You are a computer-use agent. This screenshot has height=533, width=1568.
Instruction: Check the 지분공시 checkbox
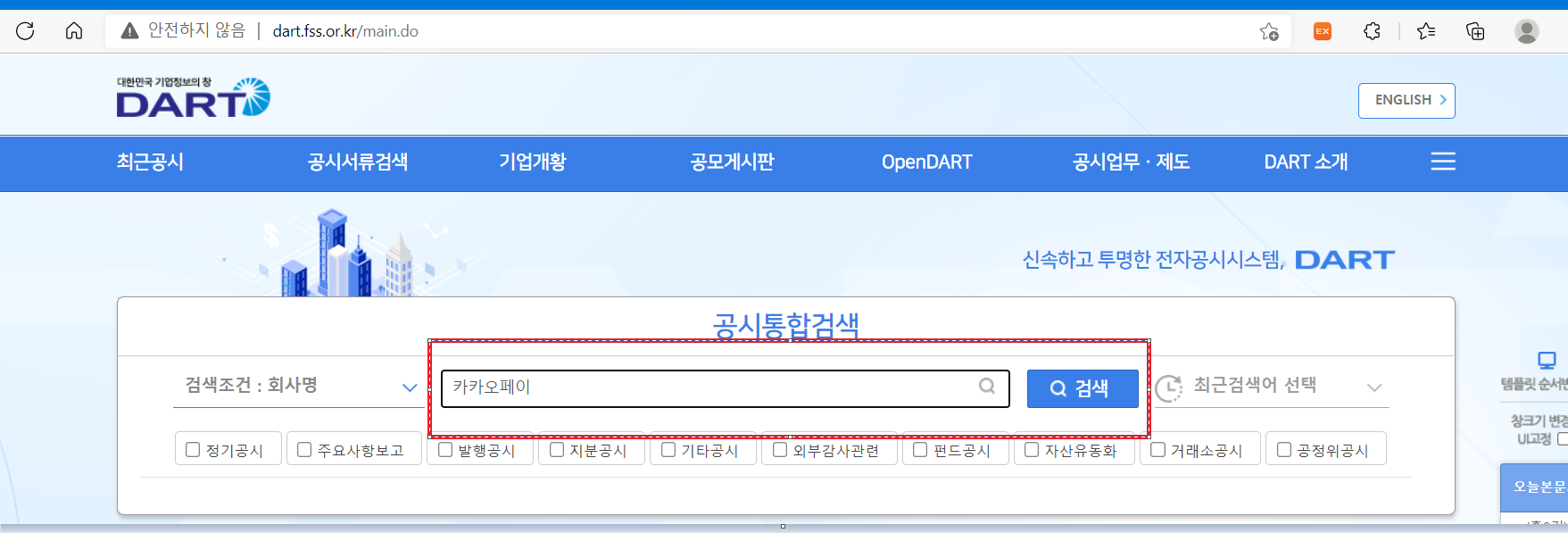click(x=557, y=449)
